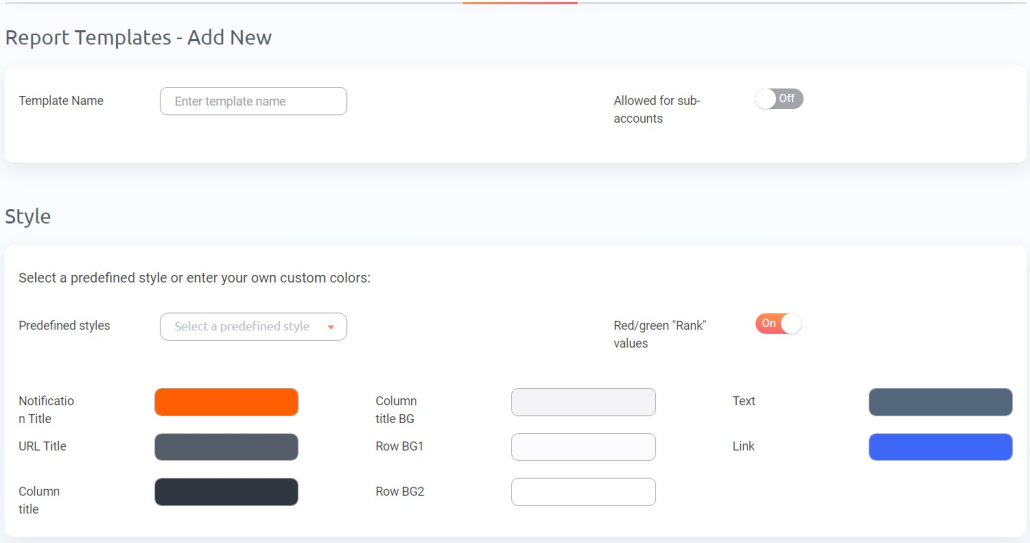
Task: Select the Column title BG color swatch
Action: click(583, 402)
